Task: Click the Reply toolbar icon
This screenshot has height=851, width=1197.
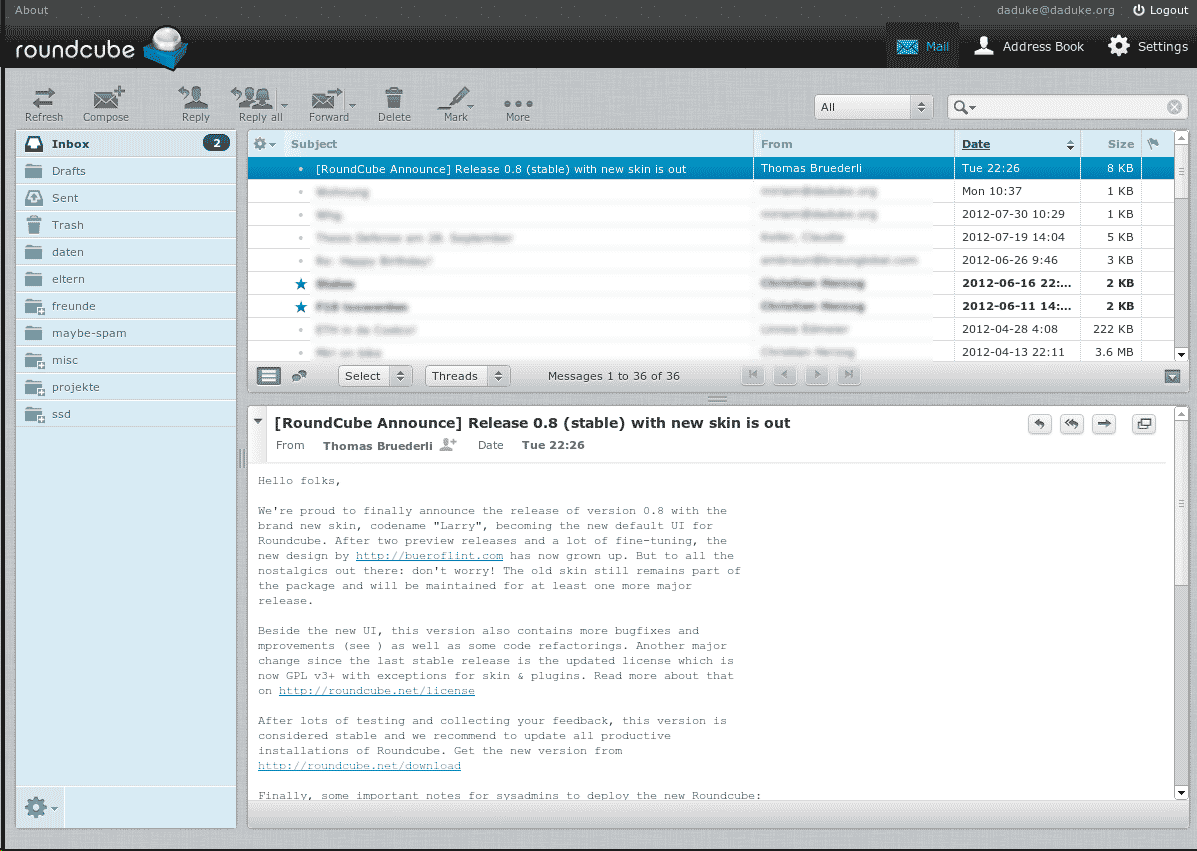Action: pos(195,102)
